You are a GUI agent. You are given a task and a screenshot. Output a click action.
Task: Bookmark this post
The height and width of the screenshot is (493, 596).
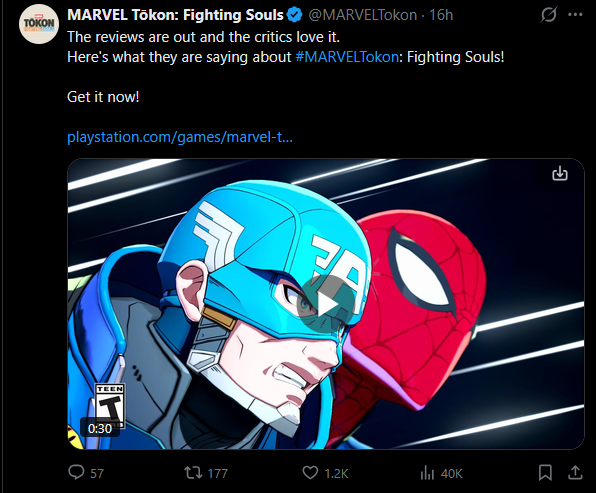(545, 473)
